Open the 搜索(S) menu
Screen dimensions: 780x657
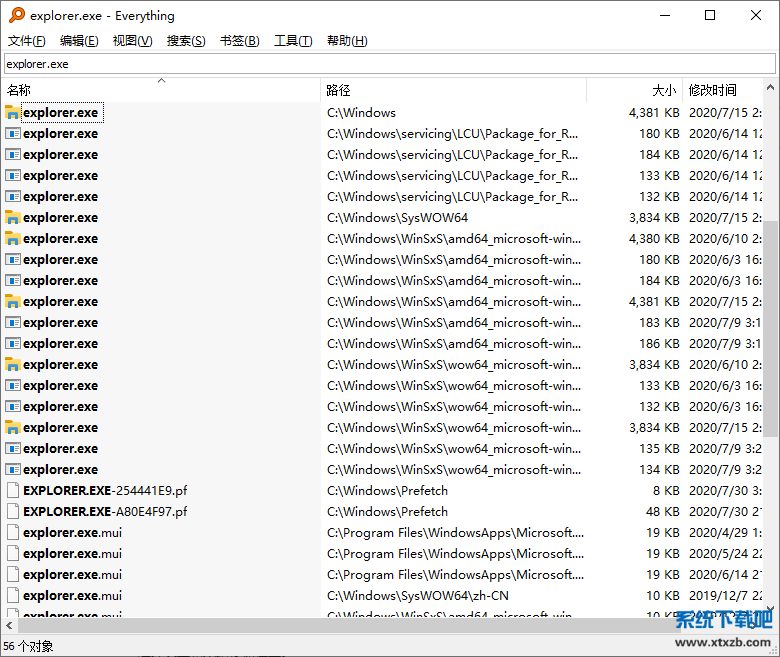click(x=186, y=41)
